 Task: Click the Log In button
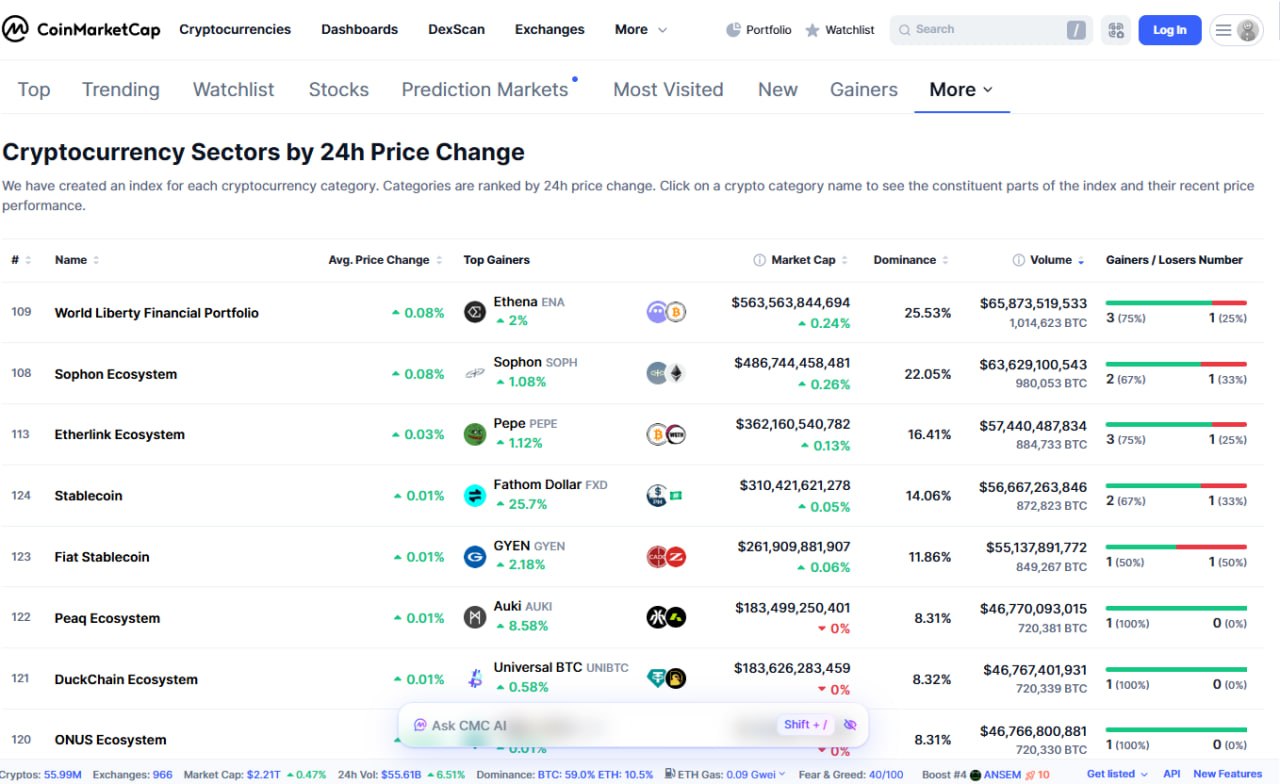coord(1170,30)
